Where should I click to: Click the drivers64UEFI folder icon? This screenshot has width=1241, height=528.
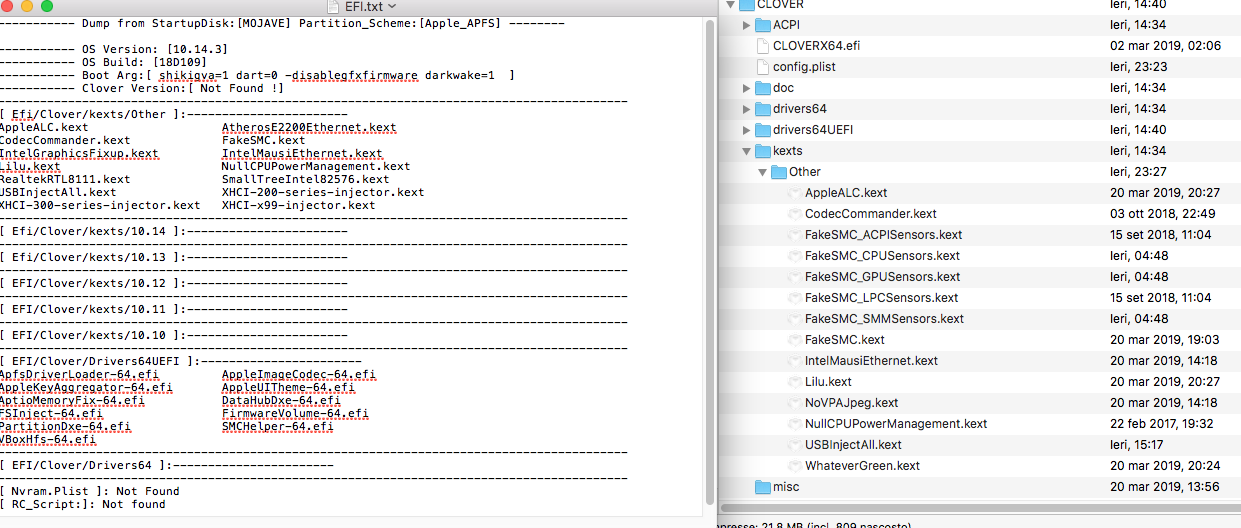[762, 130]
